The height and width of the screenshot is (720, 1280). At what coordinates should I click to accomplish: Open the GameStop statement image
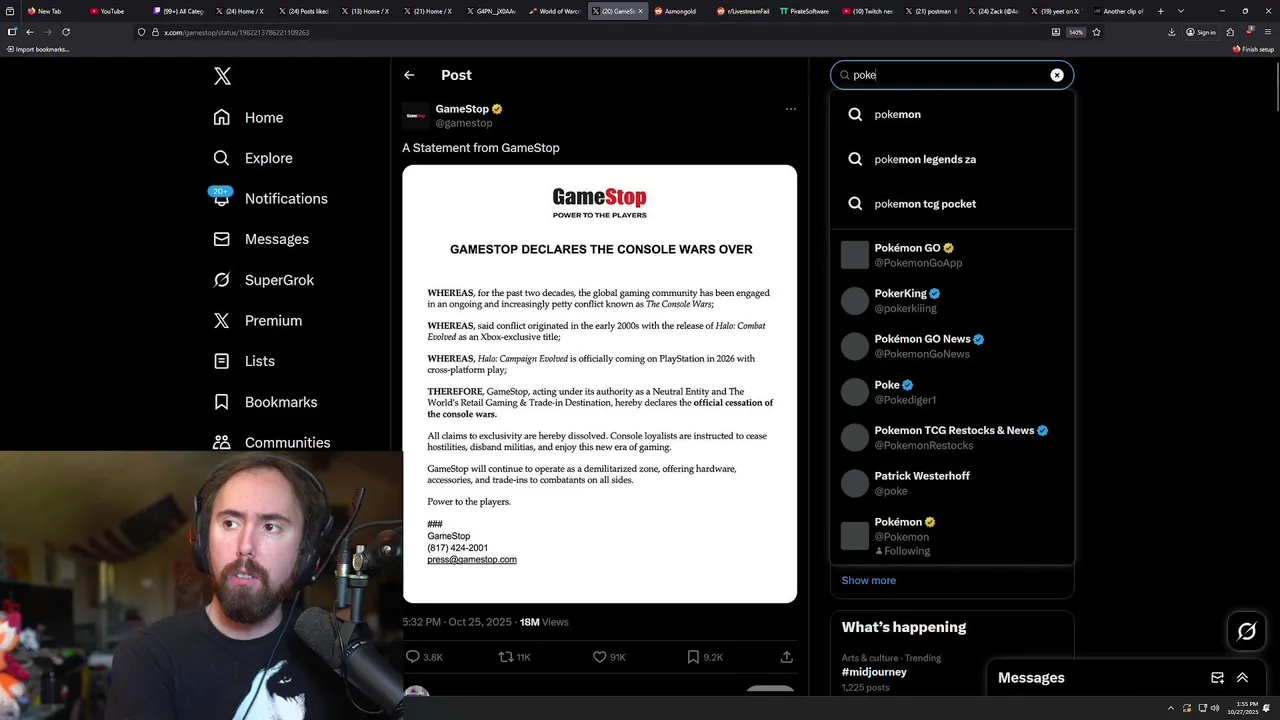(x=600, y=384)
